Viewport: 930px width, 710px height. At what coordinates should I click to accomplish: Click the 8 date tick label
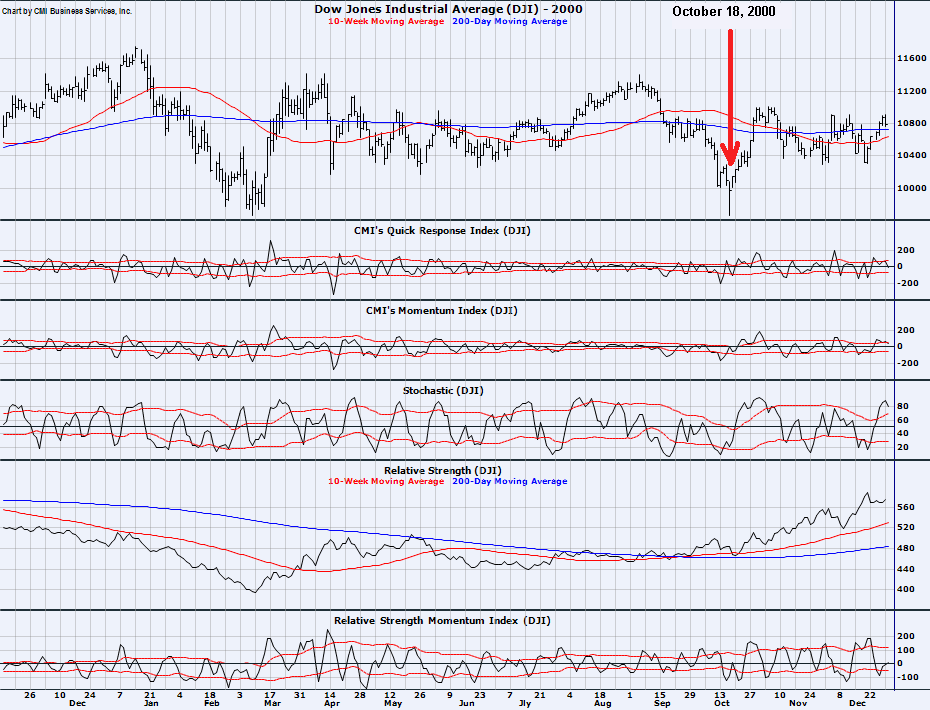click(x=840, y=695)
